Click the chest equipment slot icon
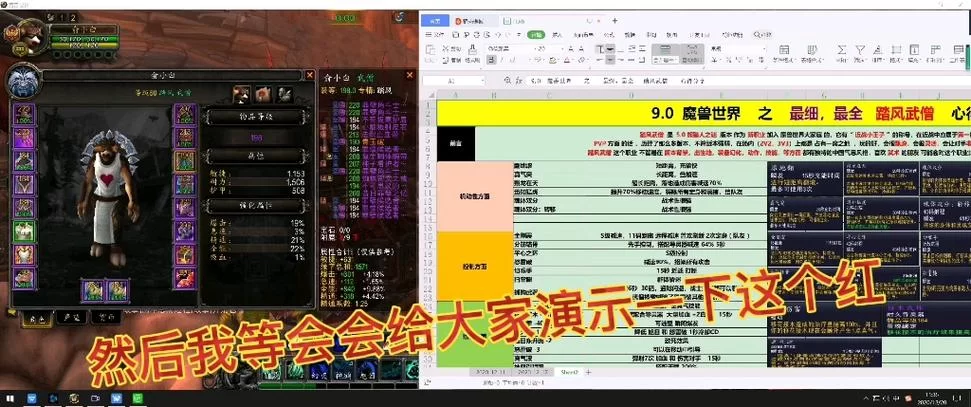Screen dimensions: 971x407 click(24, 208)
